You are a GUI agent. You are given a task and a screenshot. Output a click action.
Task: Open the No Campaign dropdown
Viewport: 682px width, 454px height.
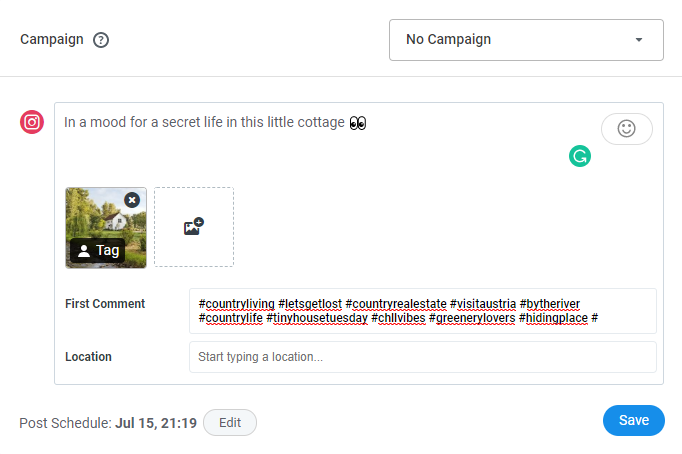525,40
